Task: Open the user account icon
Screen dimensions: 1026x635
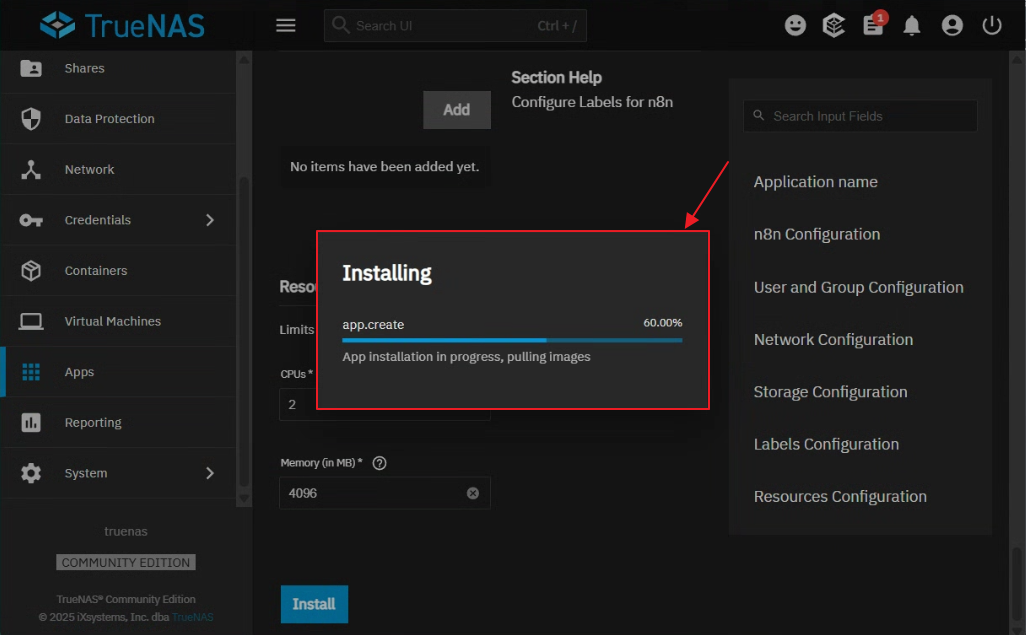Action: click(951, 26)
